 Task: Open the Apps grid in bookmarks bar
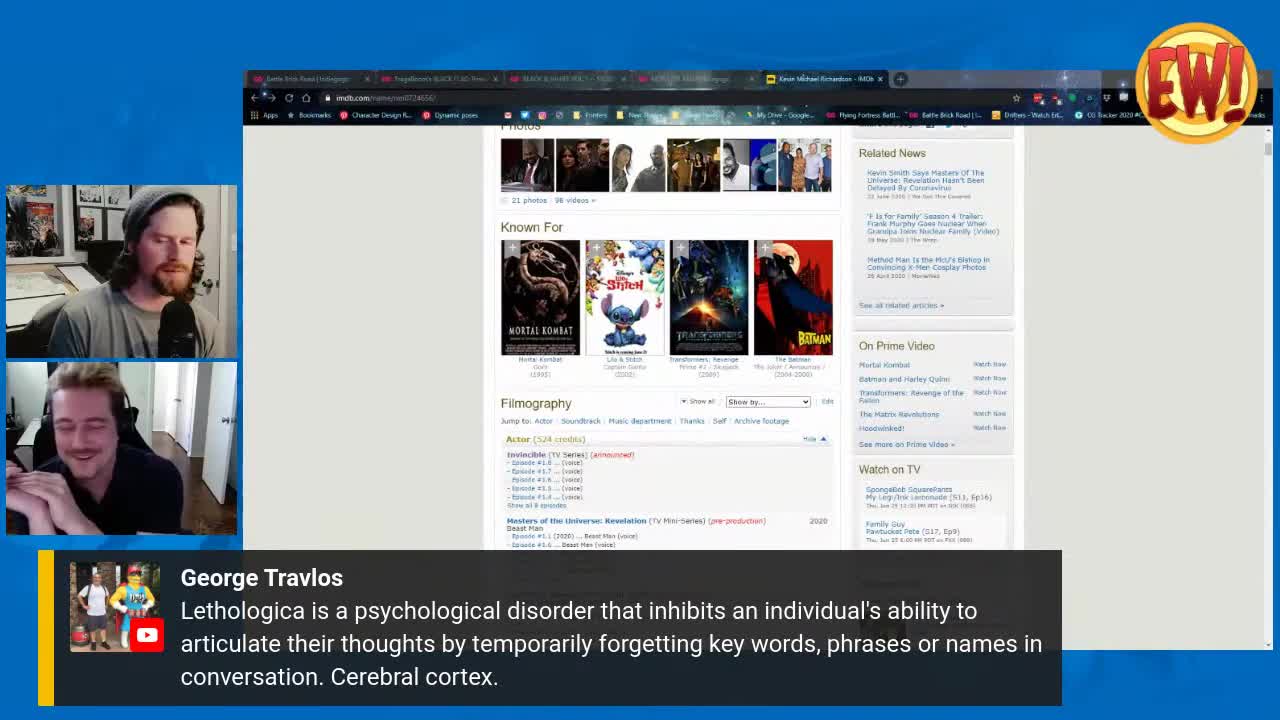(264, 115)
